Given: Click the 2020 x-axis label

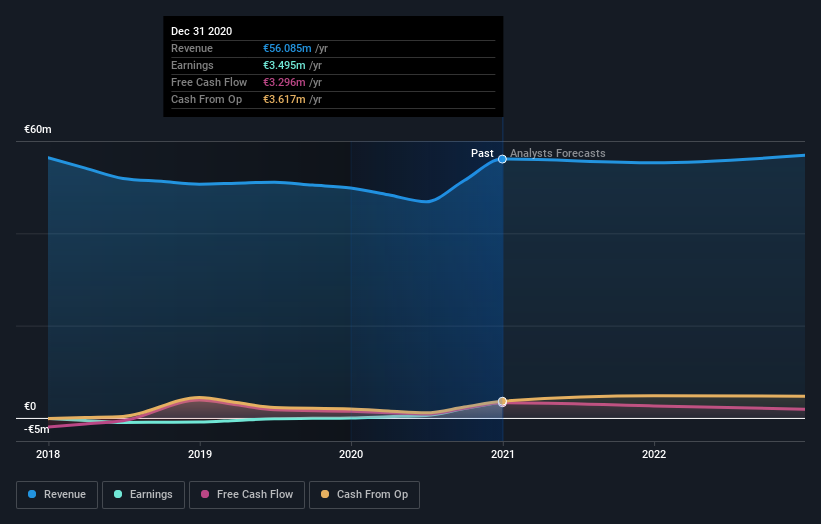Looking at the screenshot, I should (351, 454).
